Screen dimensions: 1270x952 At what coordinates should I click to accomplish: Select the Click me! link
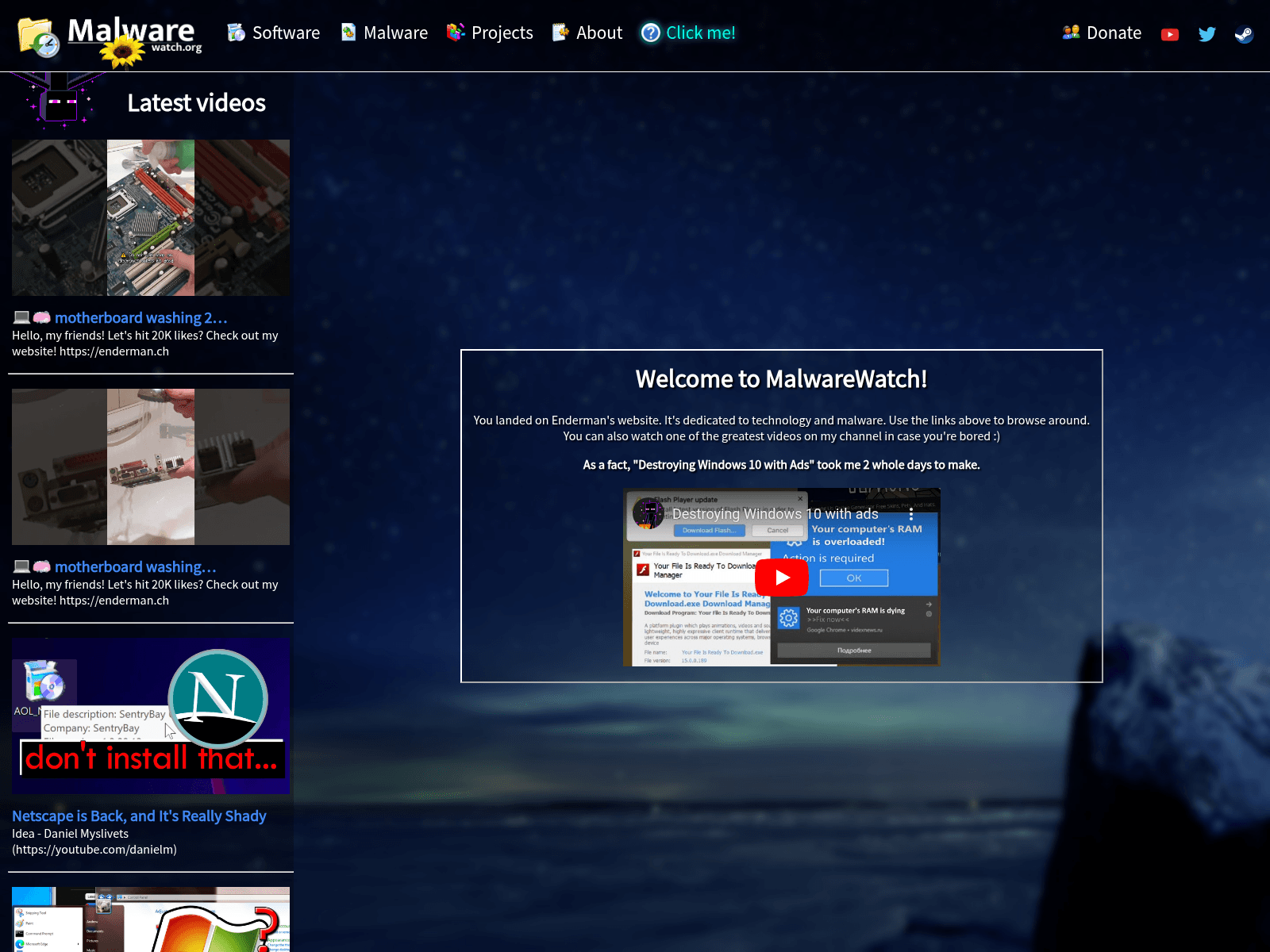tap(701, 33)
